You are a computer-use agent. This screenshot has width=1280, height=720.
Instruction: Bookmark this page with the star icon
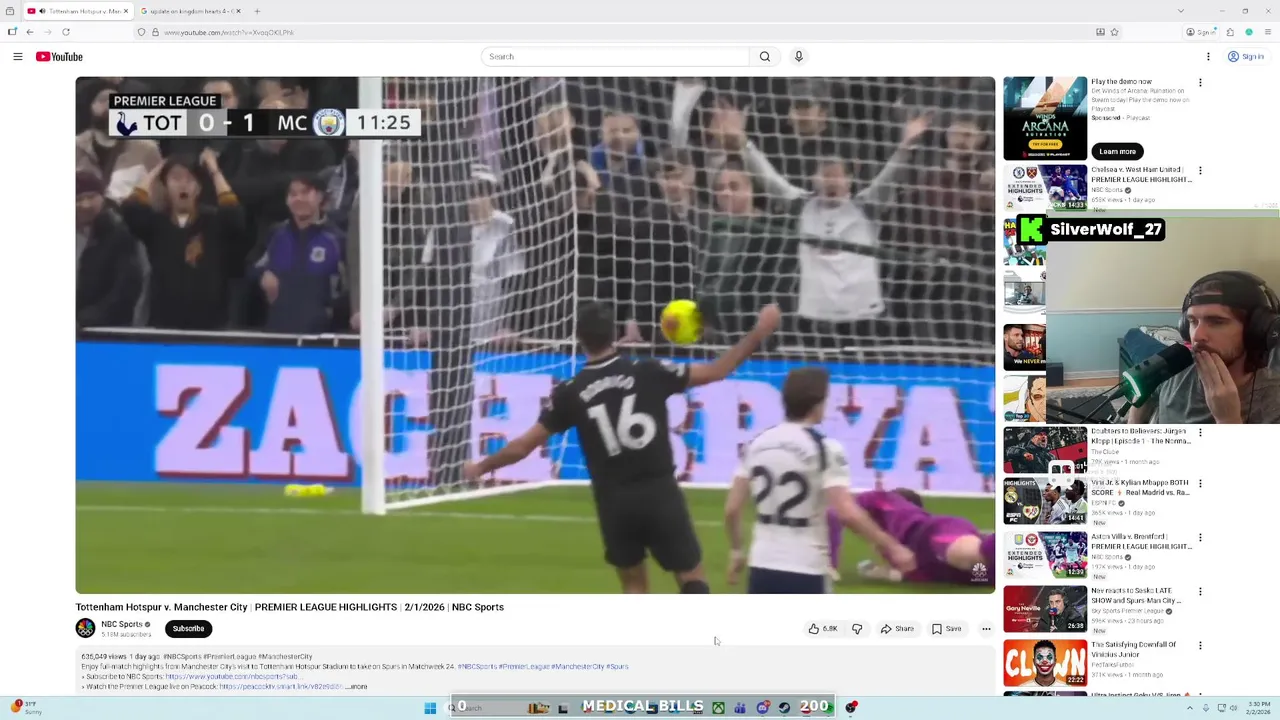click(1114, 32)
